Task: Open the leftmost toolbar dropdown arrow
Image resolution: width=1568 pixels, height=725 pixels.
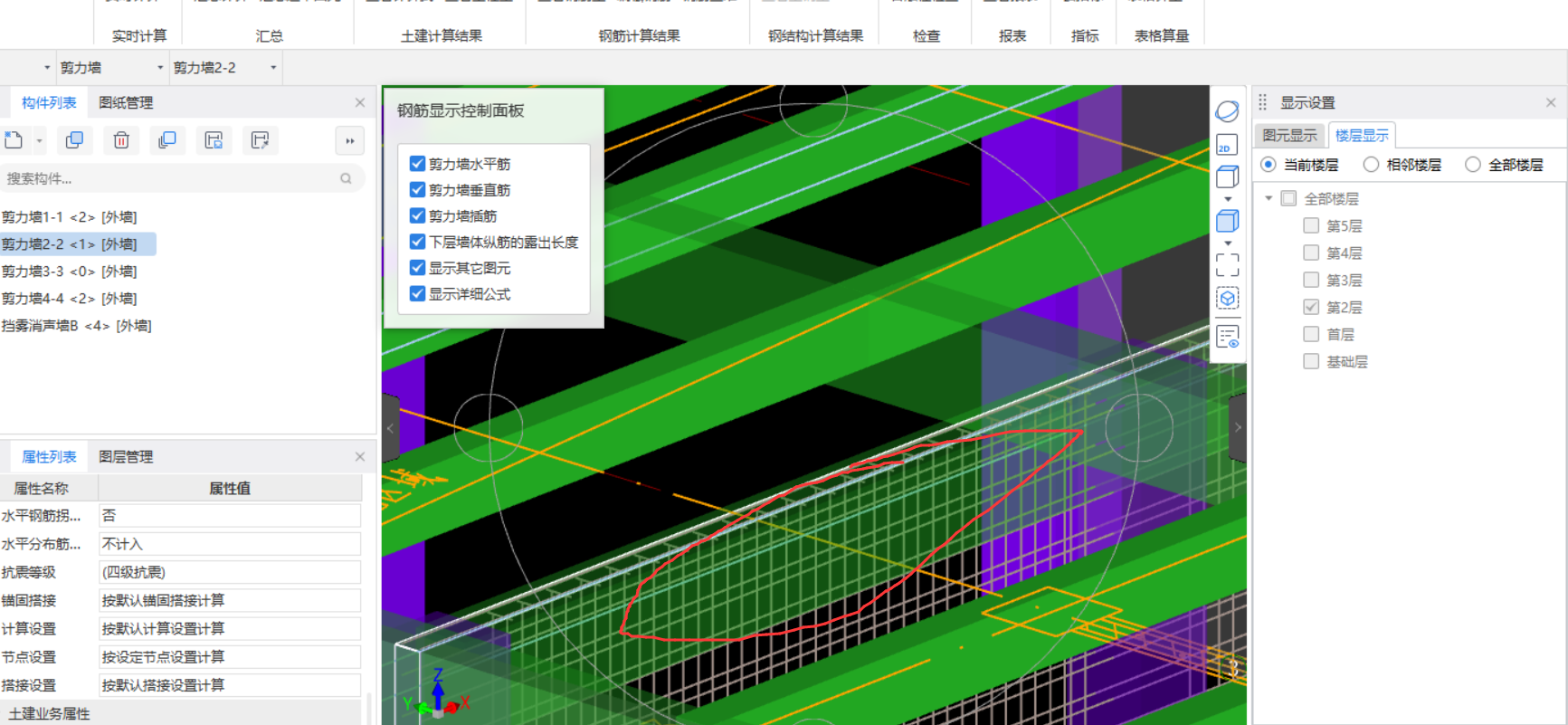Action: pos(47,68)
